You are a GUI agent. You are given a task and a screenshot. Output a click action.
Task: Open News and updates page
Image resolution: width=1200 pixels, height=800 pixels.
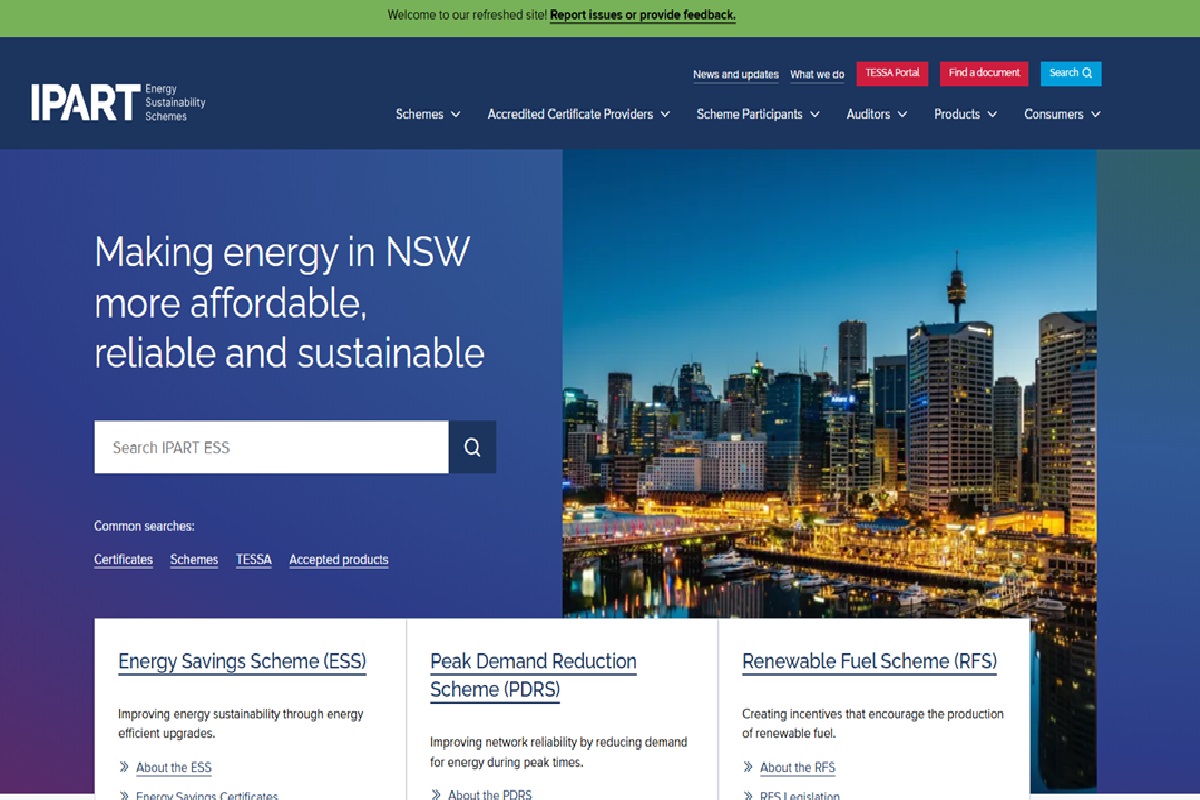735,75
